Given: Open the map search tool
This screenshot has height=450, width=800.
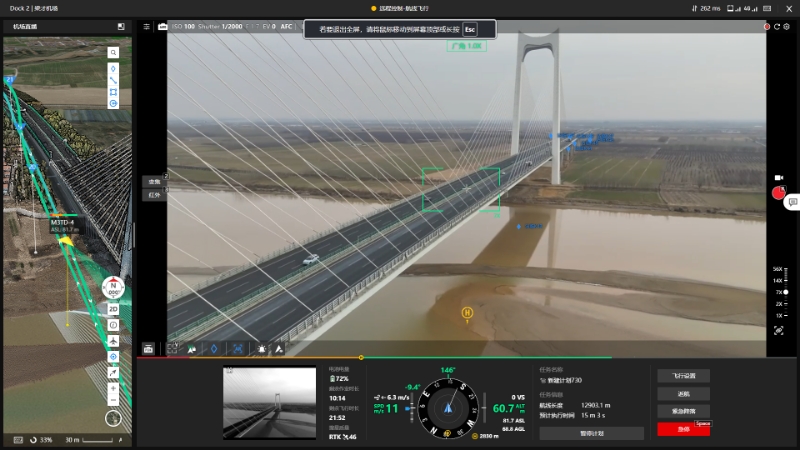Looking at the screenshot, I should 114,52.
